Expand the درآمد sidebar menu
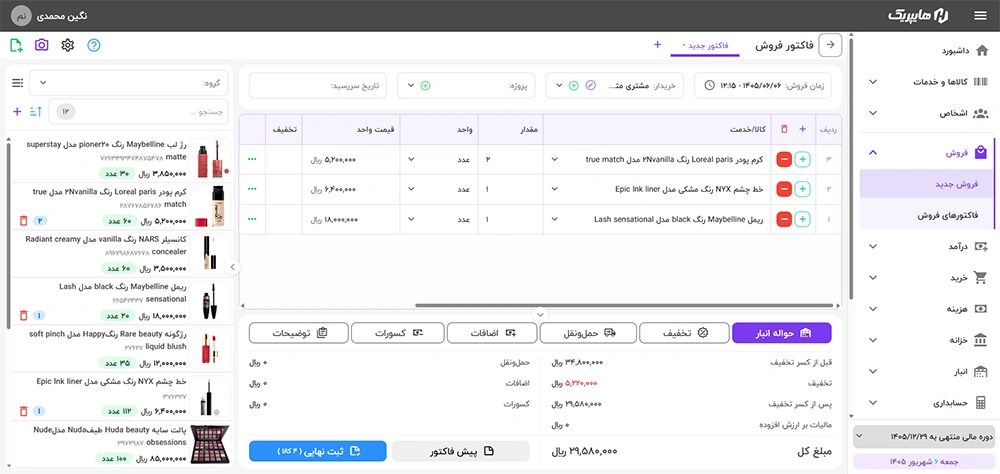This screenshot has width=1000, height=474. pos(927,246)
